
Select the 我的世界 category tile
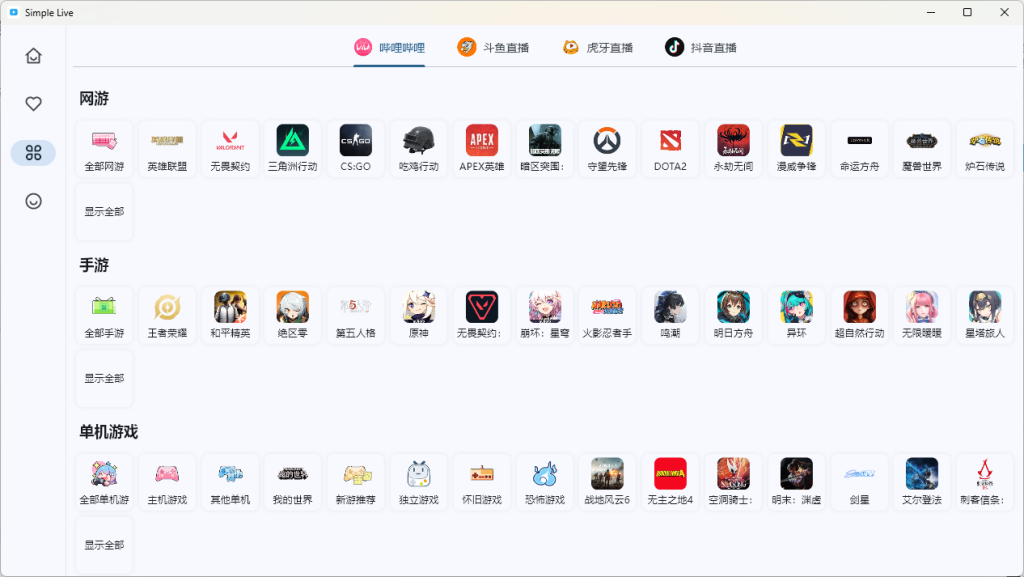(292, 481)
